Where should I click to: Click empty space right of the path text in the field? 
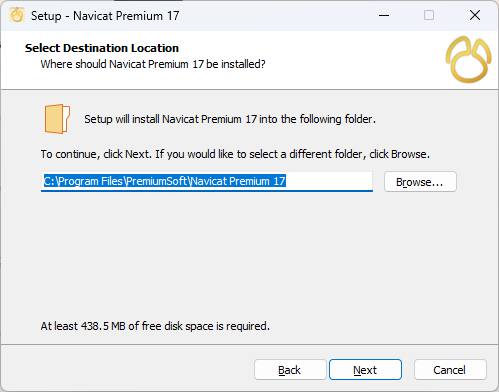click(329, 181)
